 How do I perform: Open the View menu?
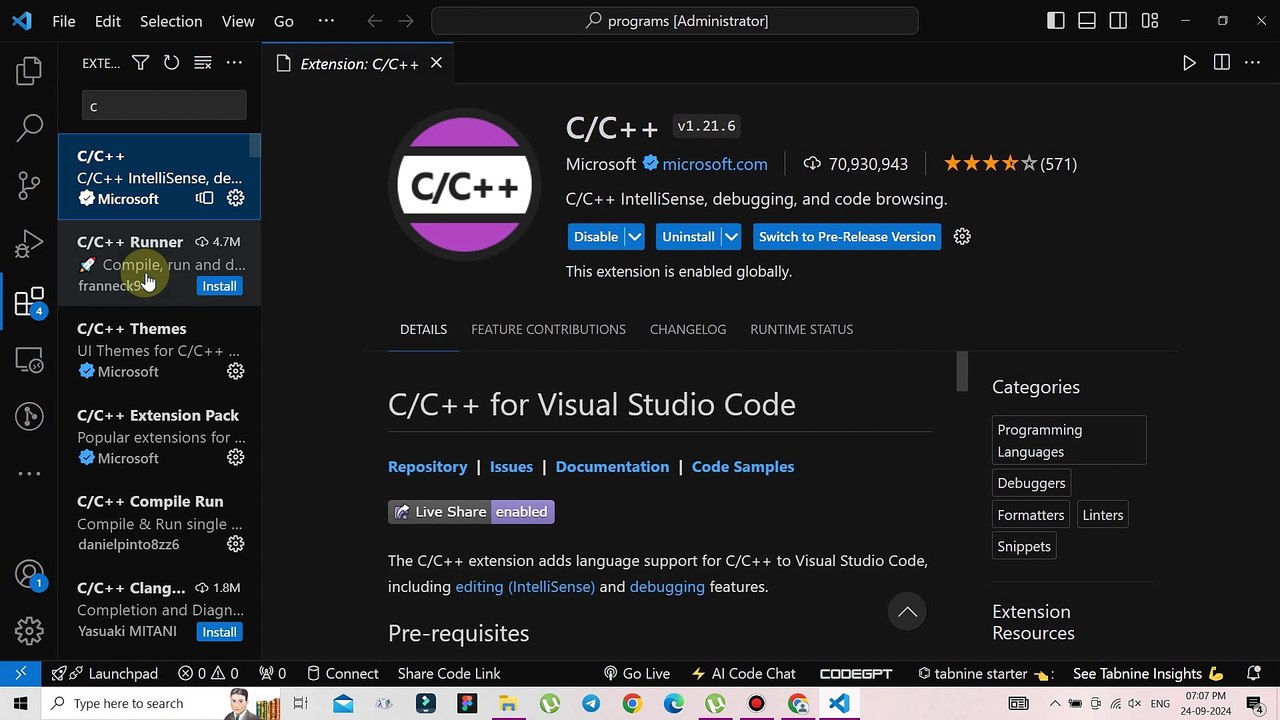238,20
